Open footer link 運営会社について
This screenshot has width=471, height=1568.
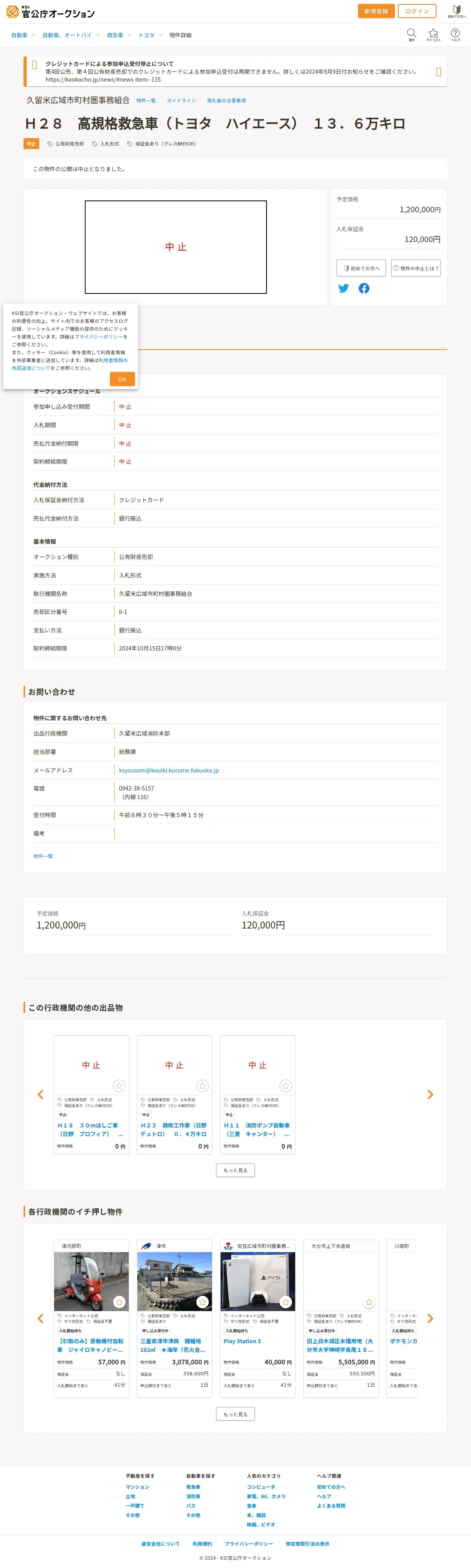tap(160, 1544)
